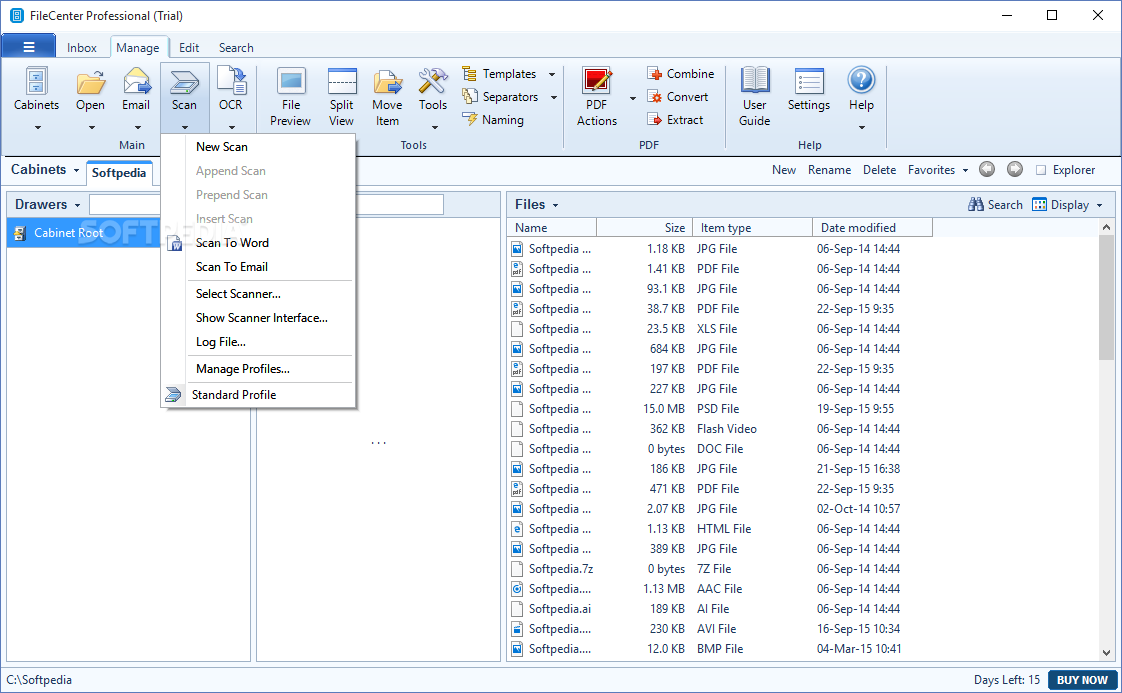The height and width of the screenshot is (693, 1122).
Task: Click the Help question mark icon
Action: (x=862, y=80)
